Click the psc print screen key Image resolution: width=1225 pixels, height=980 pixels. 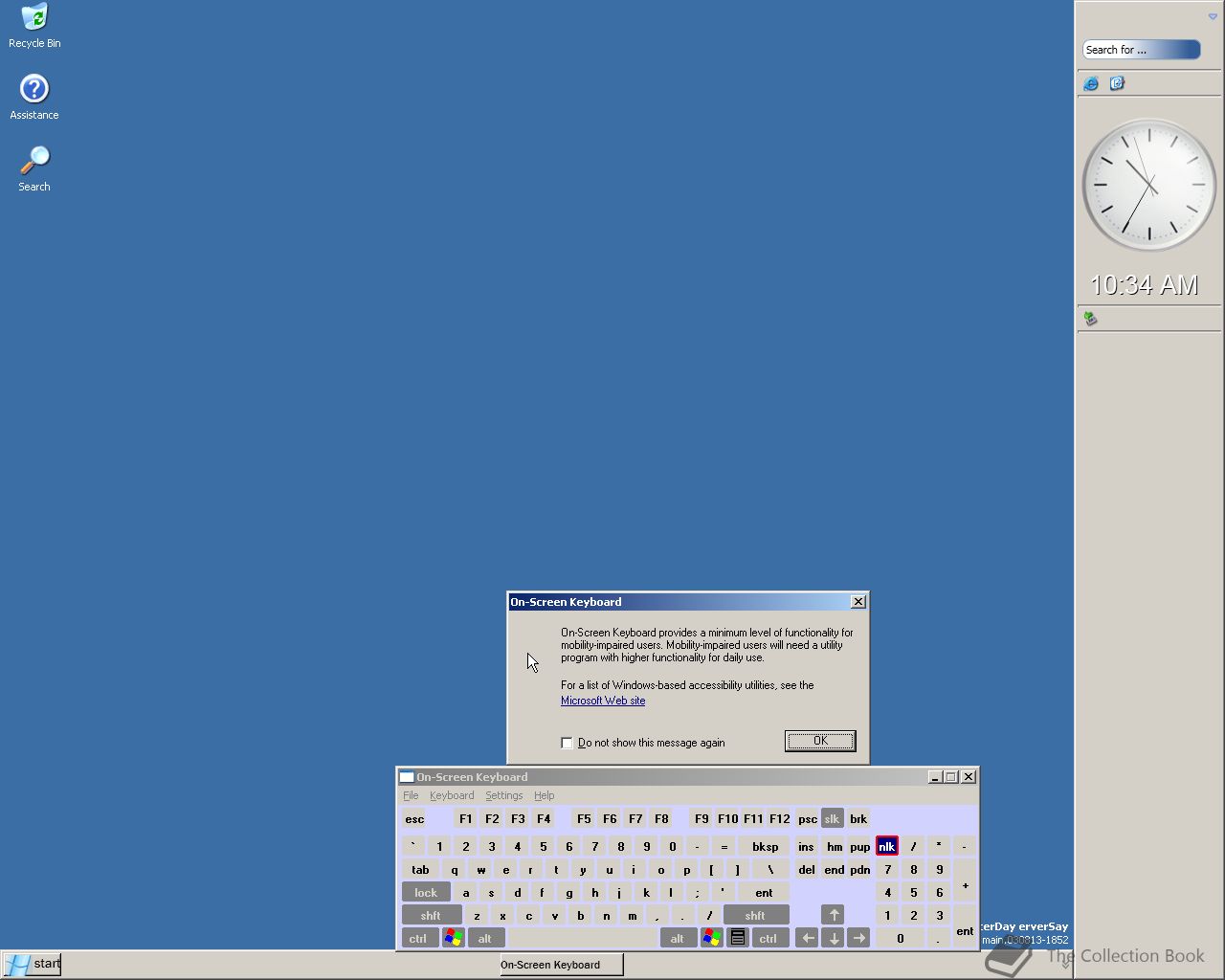point(807,818)
